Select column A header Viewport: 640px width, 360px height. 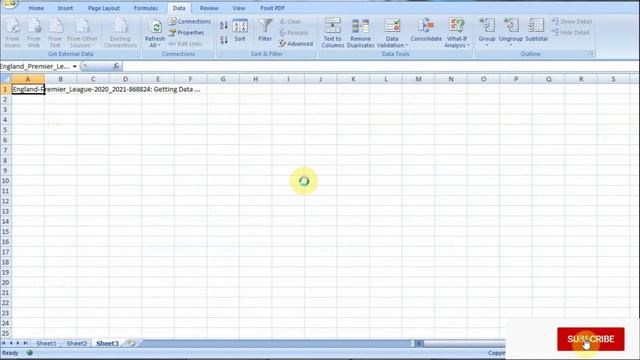point(28,79)
